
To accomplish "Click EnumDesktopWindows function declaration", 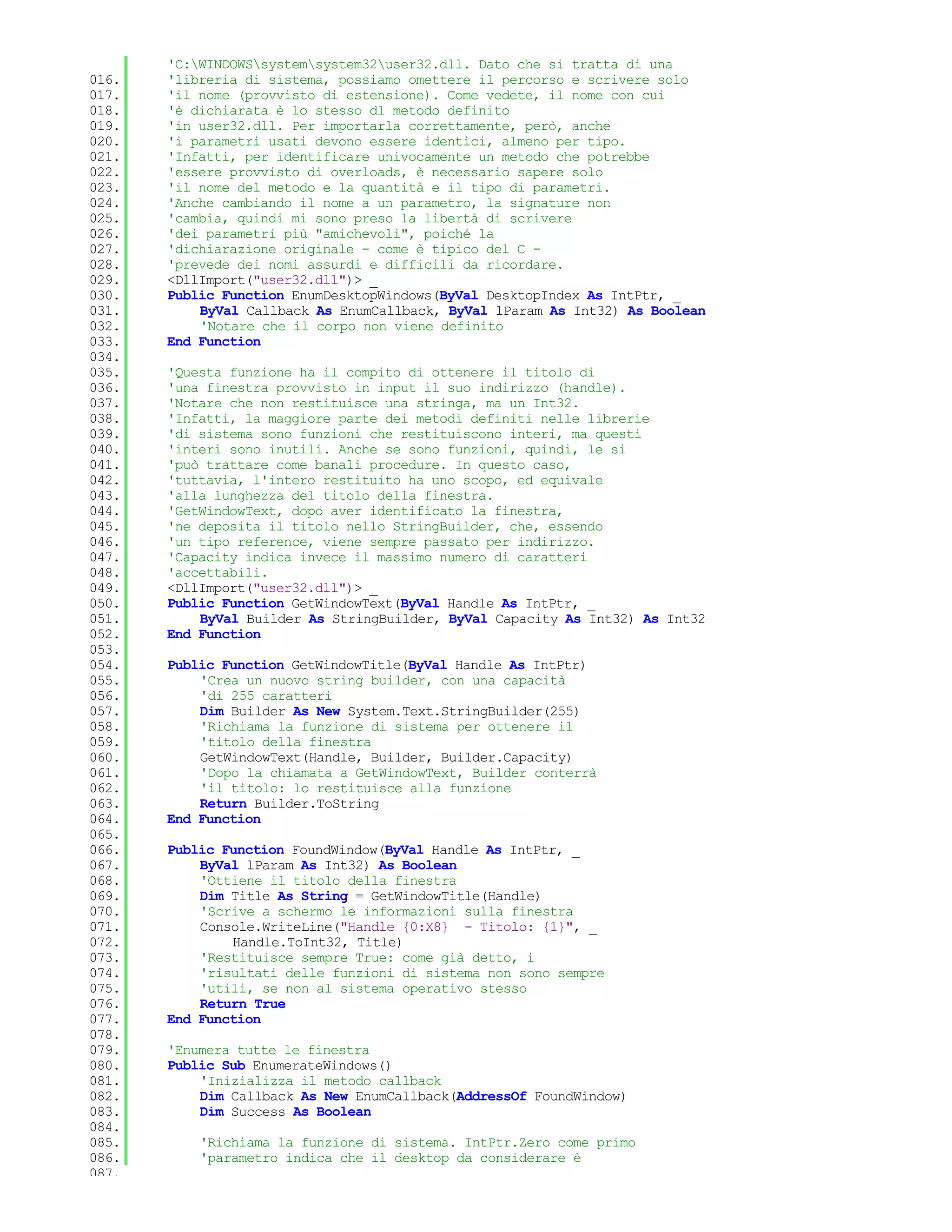I will coord(424,296).
